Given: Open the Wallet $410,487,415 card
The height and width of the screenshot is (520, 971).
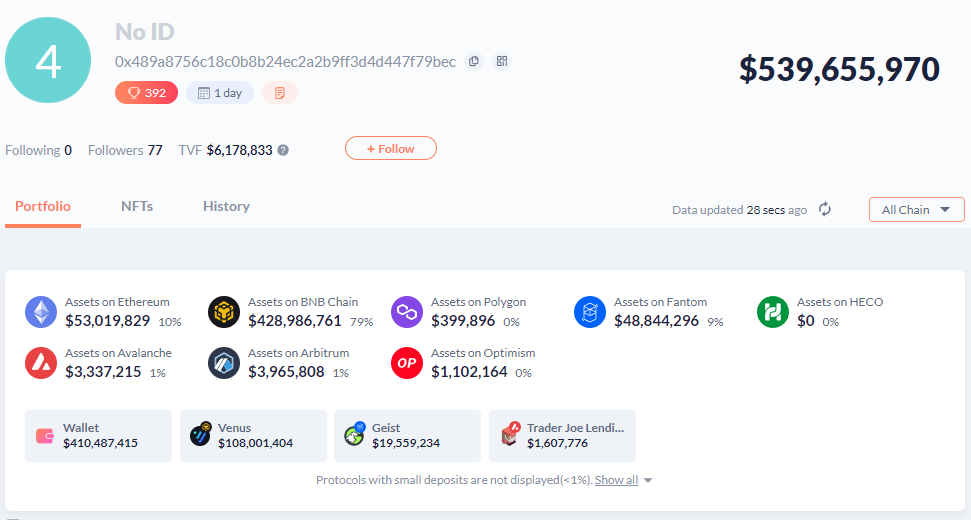Looking at the screenshot, I should tap(98, 436).
